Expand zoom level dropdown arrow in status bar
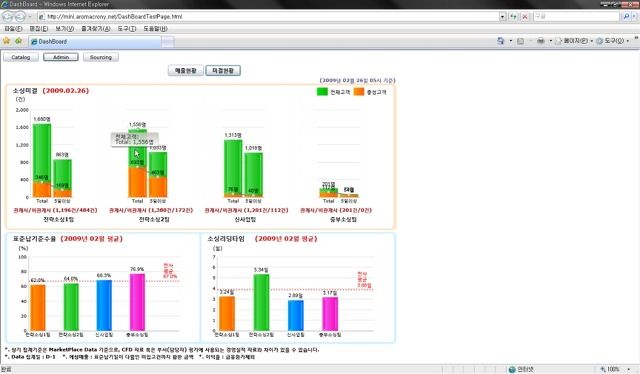The height and width of the screenshot is (374, 640). coord(629,370)
